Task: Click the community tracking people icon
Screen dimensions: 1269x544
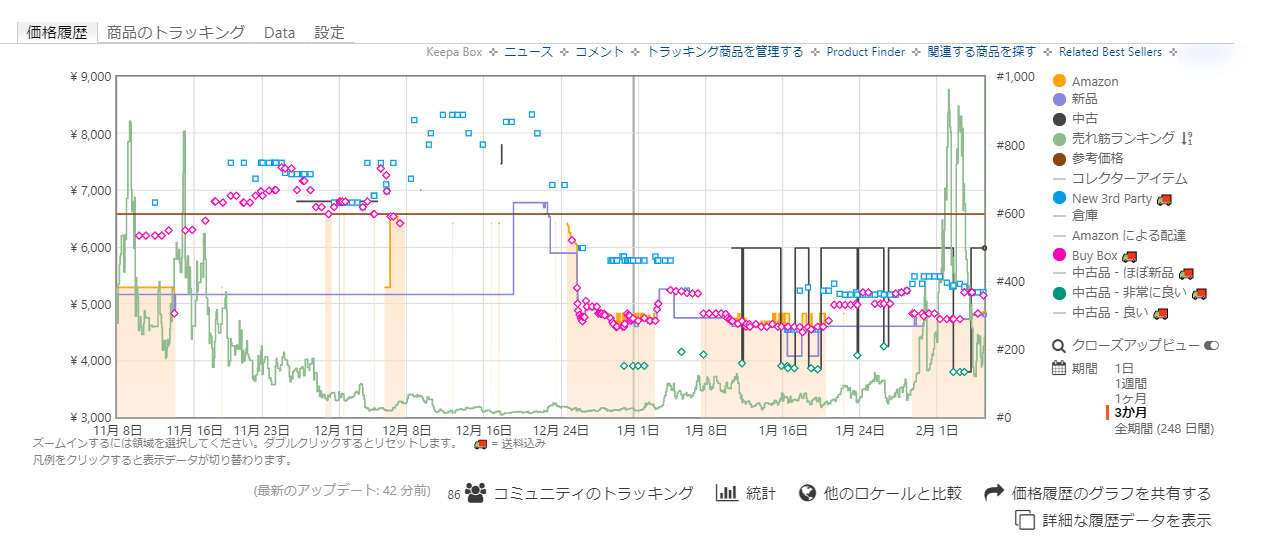Action: coord(475,493)
